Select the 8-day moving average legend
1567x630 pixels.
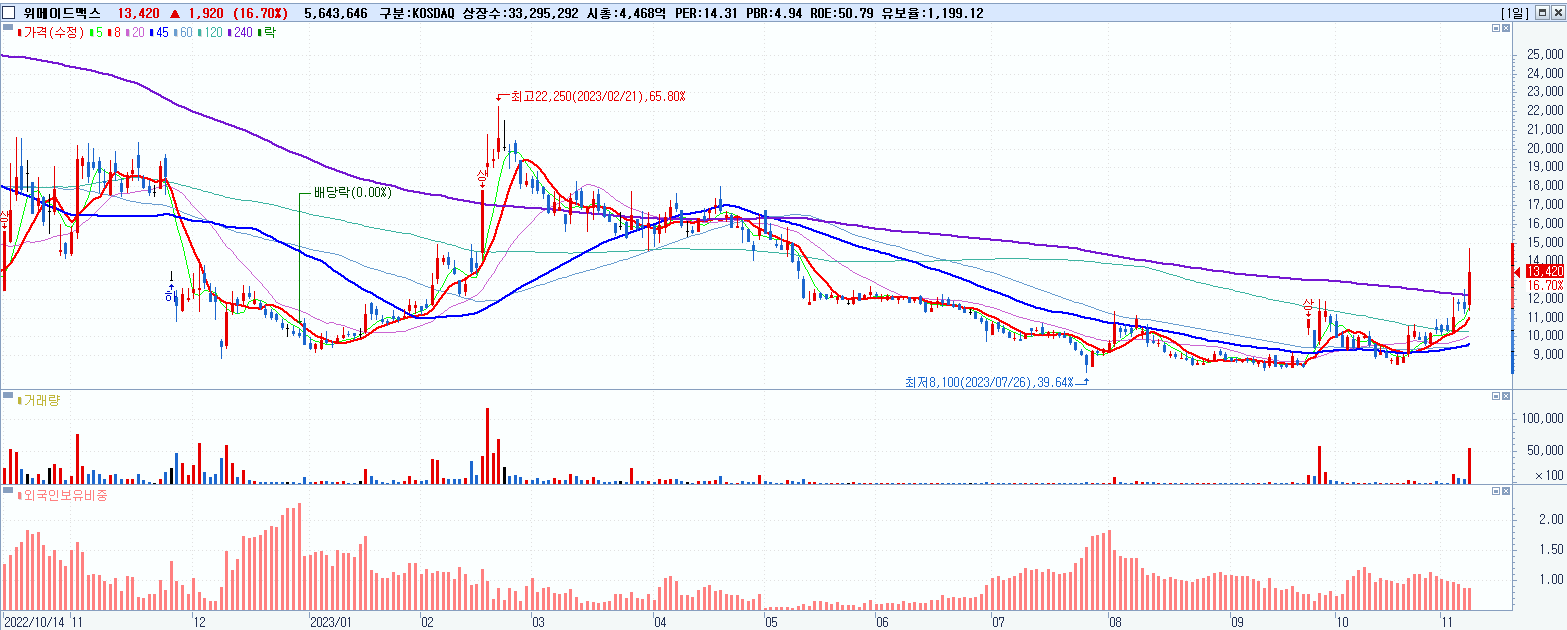[x=115, y=32]
